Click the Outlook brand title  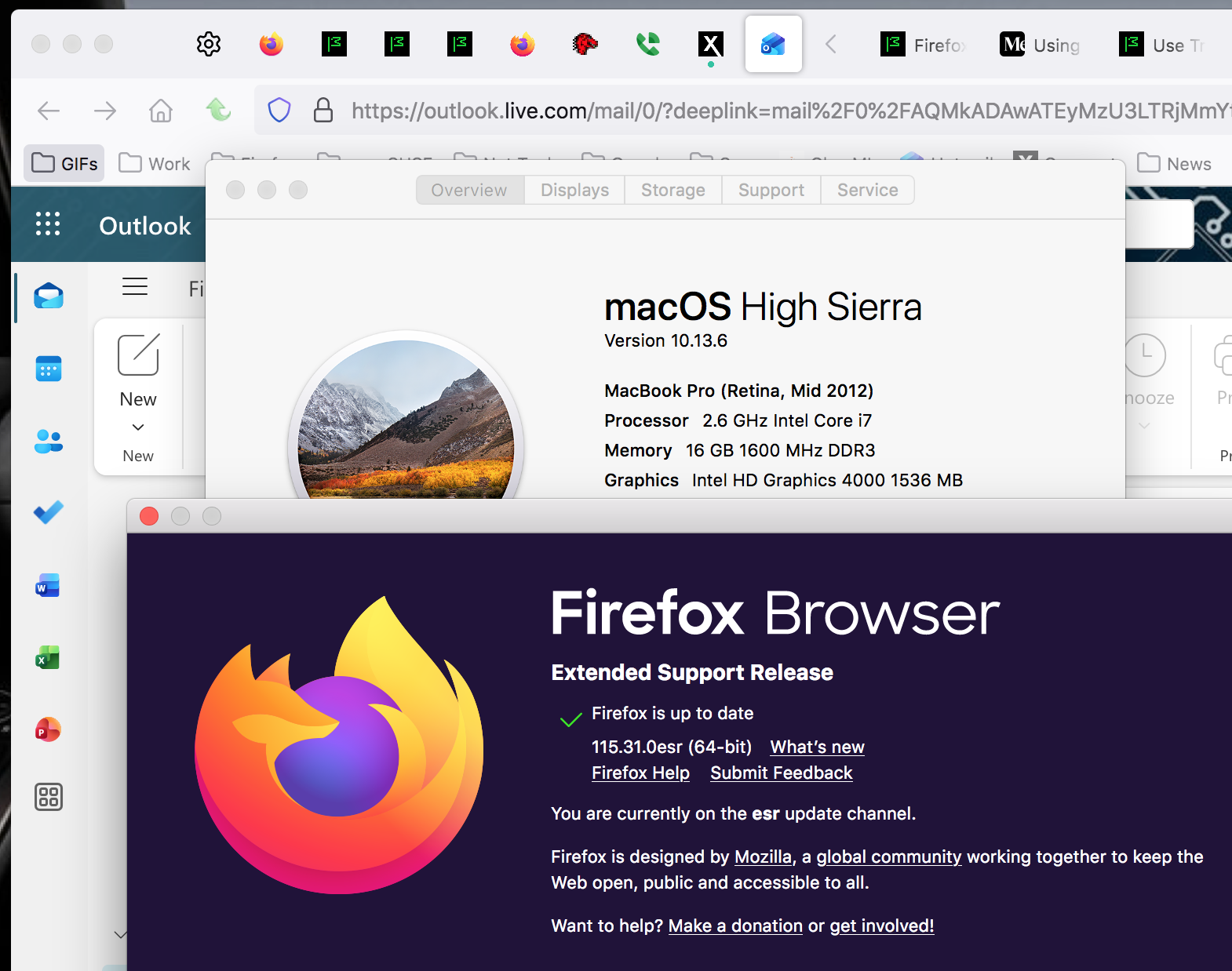tap(145, 226)
